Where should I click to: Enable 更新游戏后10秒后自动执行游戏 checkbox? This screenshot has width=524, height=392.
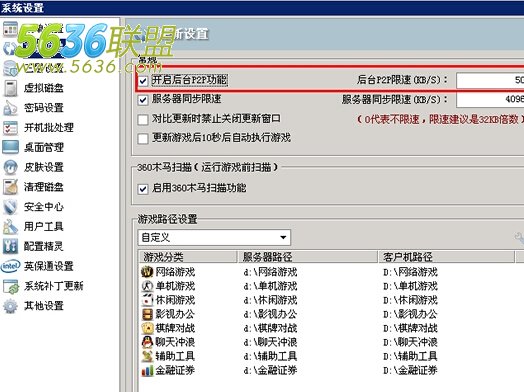pyautogui.click(x=143, y=138)
